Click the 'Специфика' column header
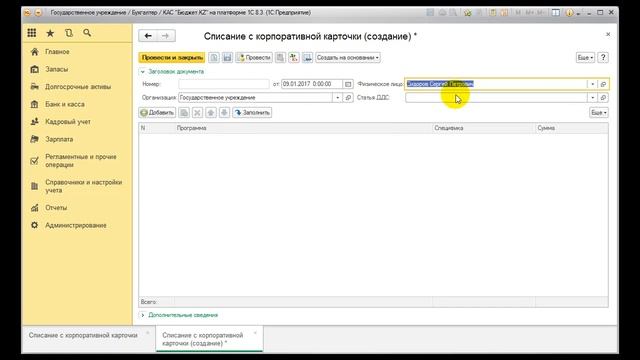This screenshot has width=640, height=360. (484, 128)
